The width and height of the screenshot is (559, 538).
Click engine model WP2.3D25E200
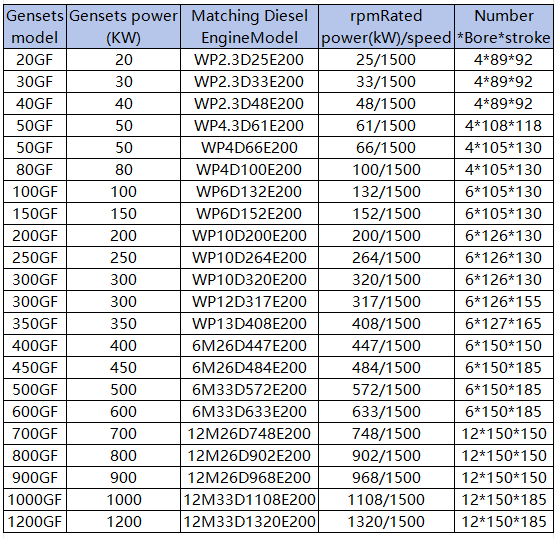(249, 60)
